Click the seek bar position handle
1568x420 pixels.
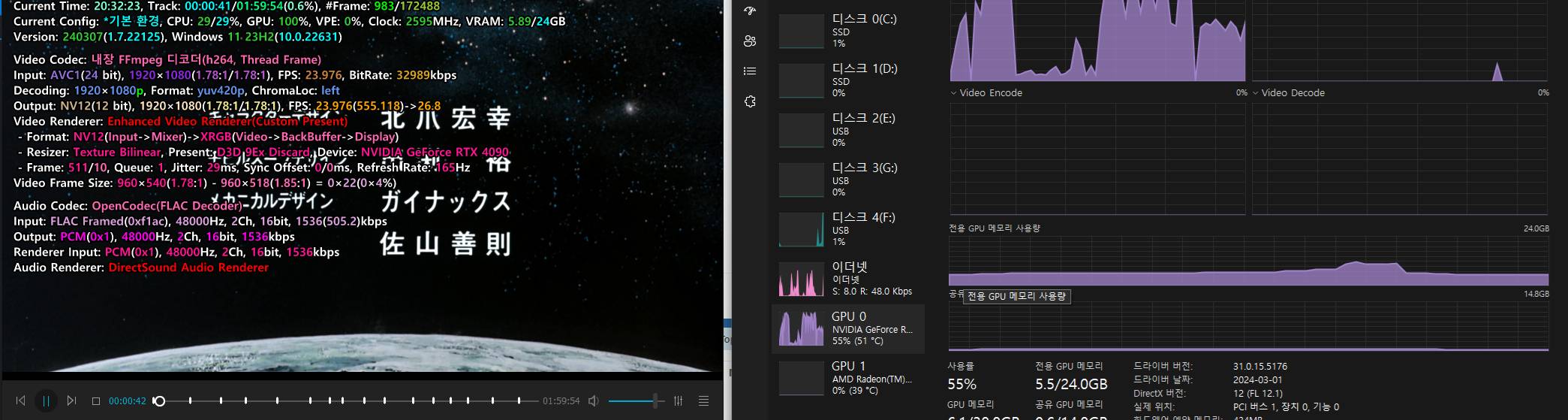[159, 401]
